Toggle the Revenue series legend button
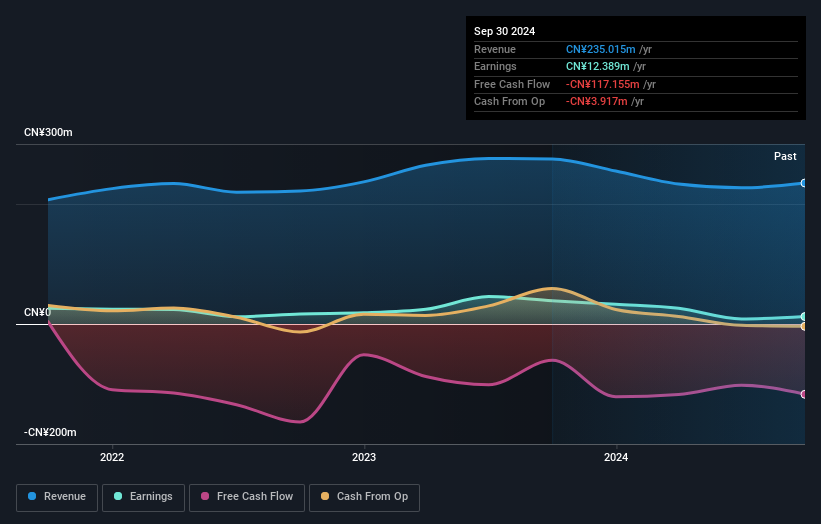The width and height of the screenshot is (821, 524). coord(57,497)
